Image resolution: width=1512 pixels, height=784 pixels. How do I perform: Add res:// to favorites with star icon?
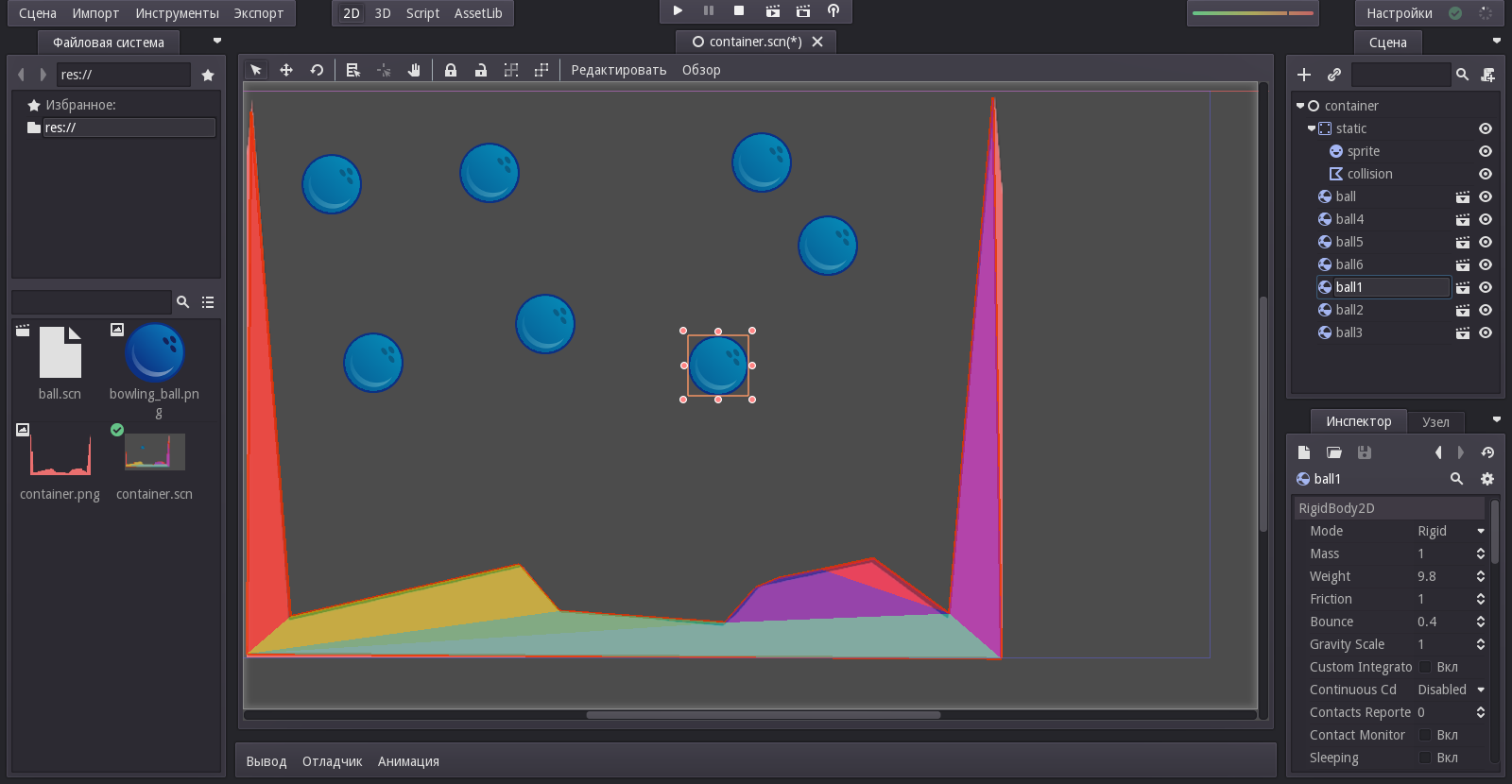pyautogui.click(x=208, y=75)
